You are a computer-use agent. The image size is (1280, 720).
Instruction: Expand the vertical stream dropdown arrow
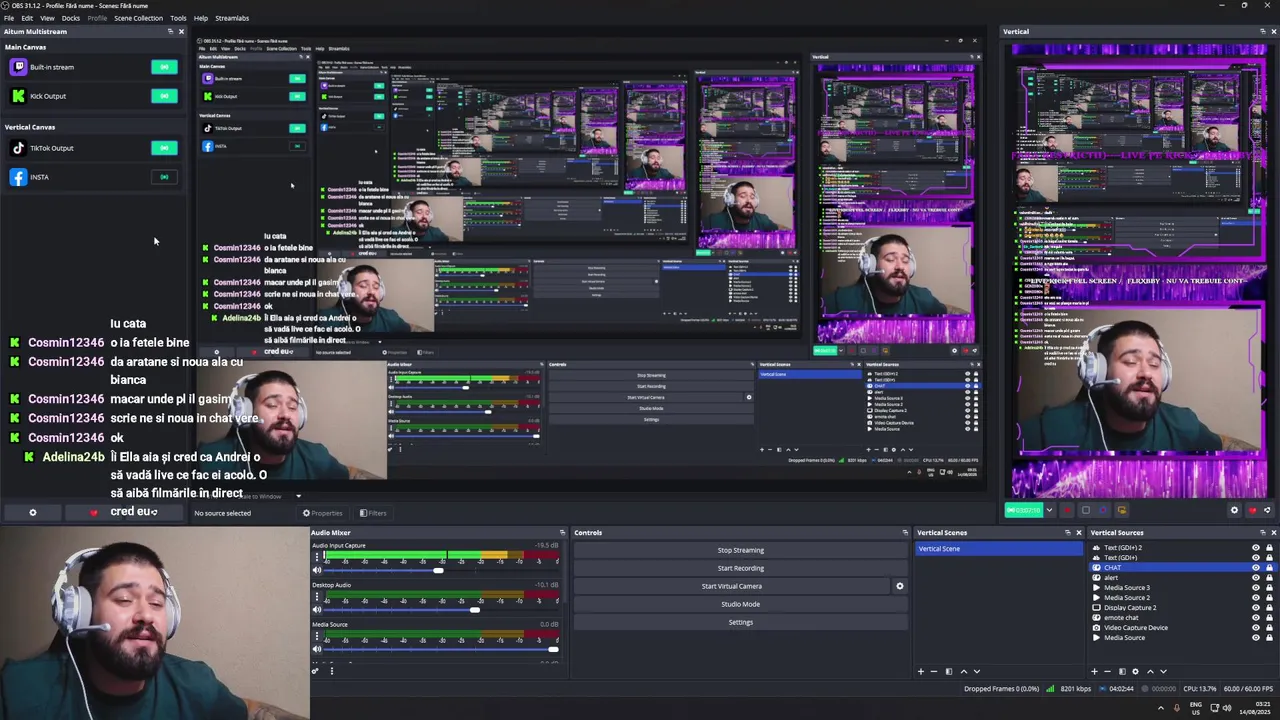click(1049, 510)
